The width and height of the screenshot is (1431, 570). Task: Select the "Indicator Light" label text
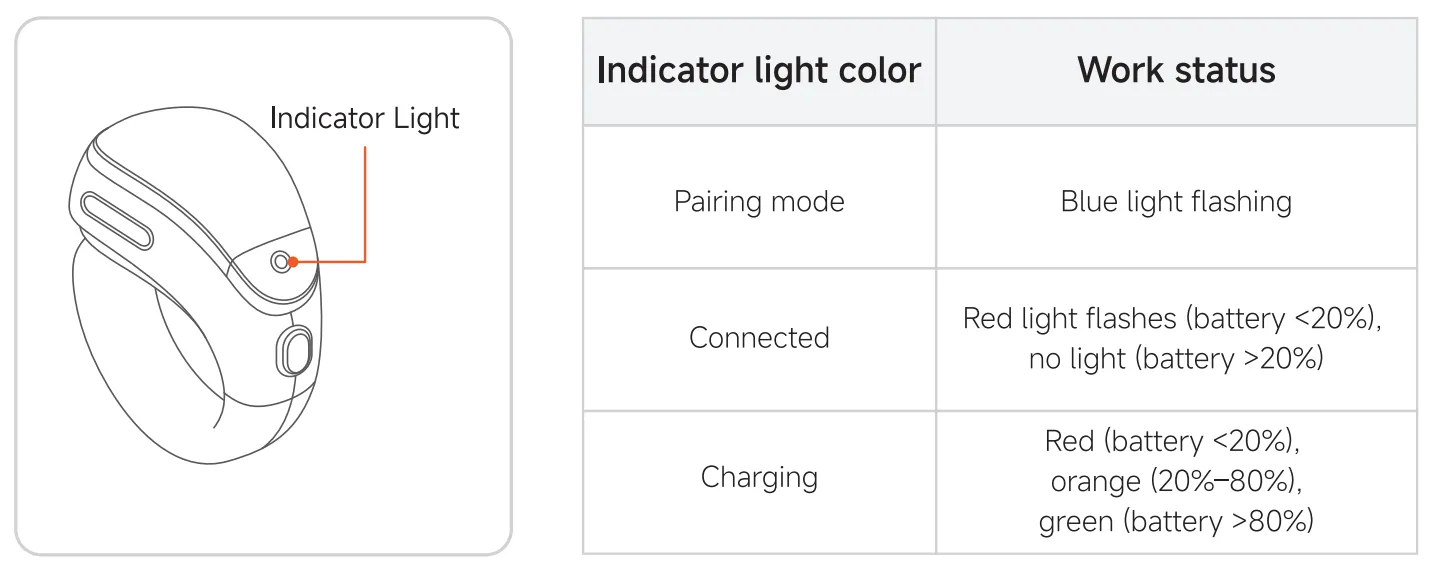pyautogui.click(x=365, y=118)
